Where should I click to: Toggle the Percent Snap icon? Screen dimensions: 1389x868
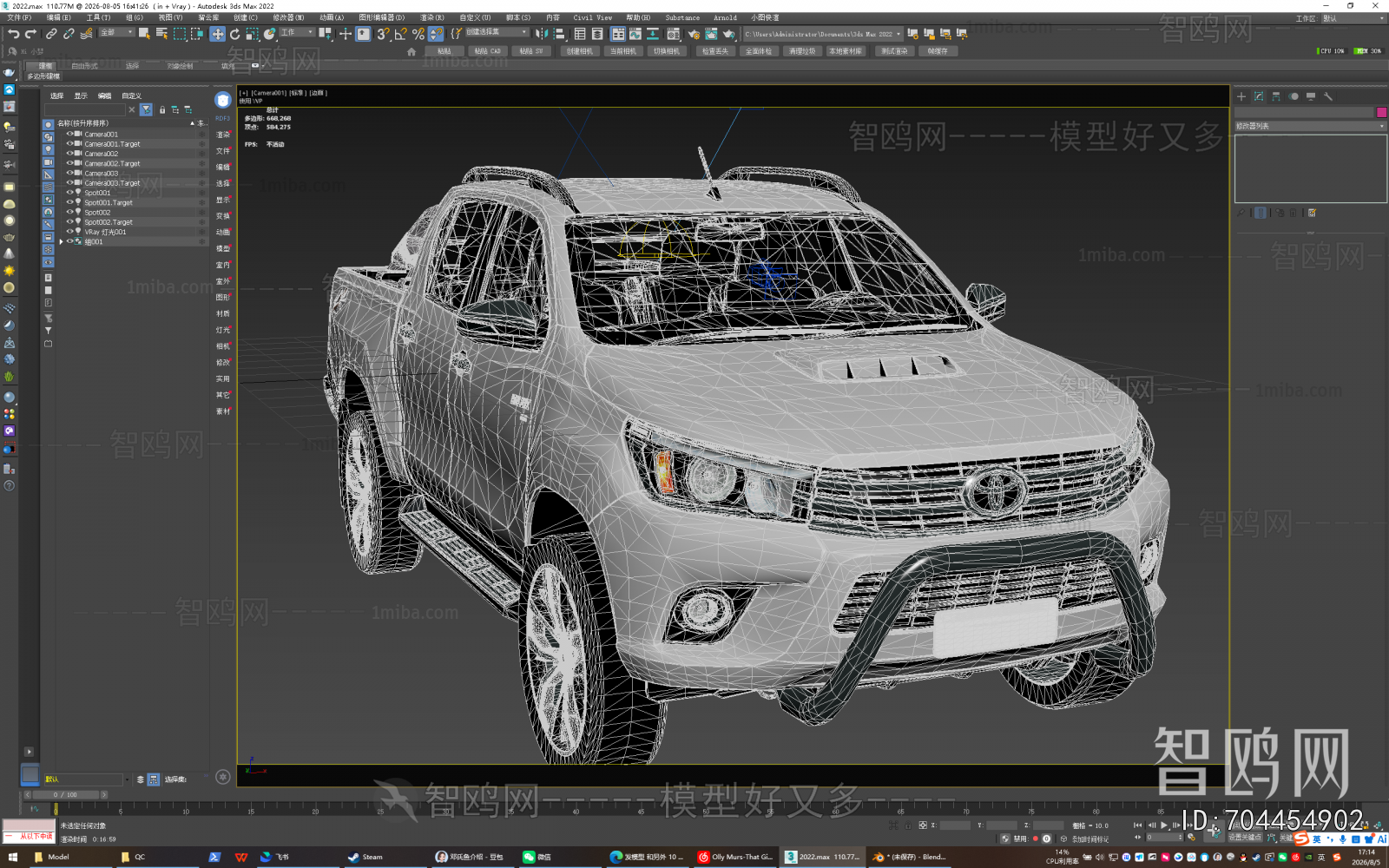point(418,34)
